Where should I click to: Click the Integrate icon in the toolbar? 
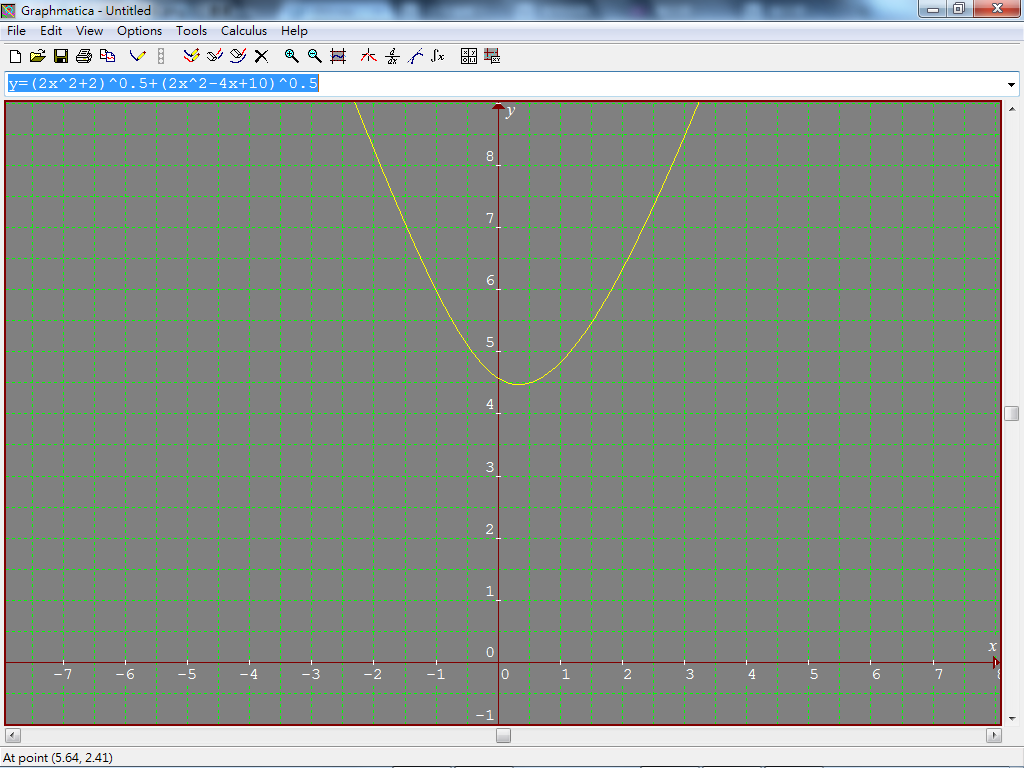tap(438, 56)
